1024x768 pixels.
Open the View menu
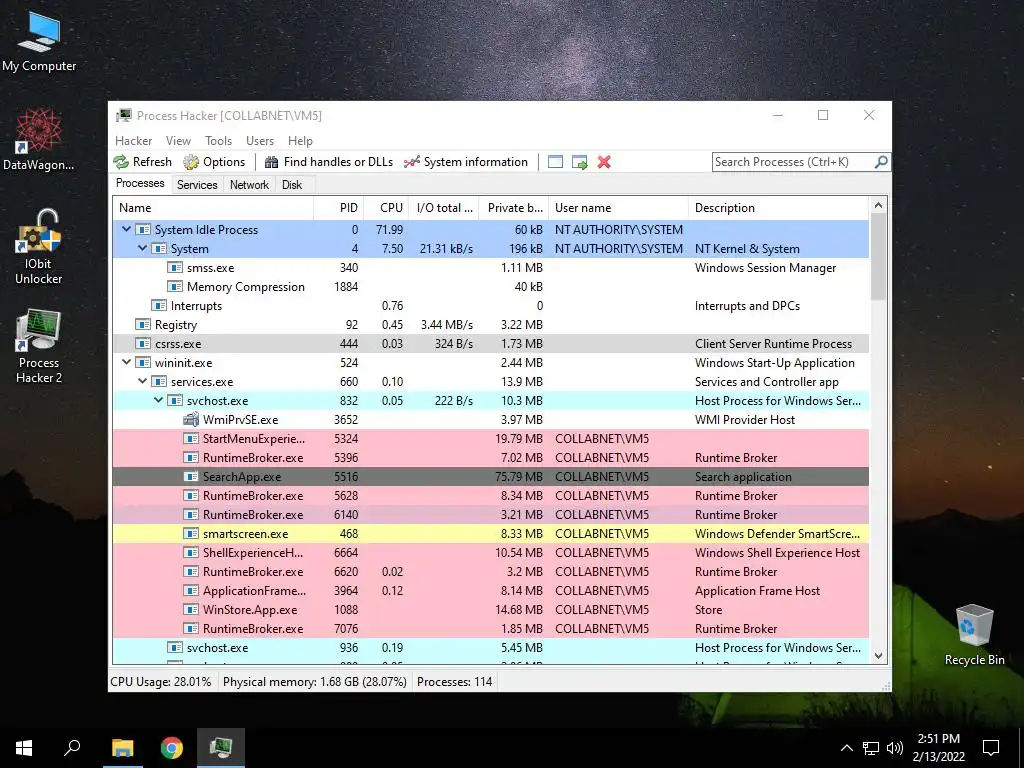click(x=178, y=140)
